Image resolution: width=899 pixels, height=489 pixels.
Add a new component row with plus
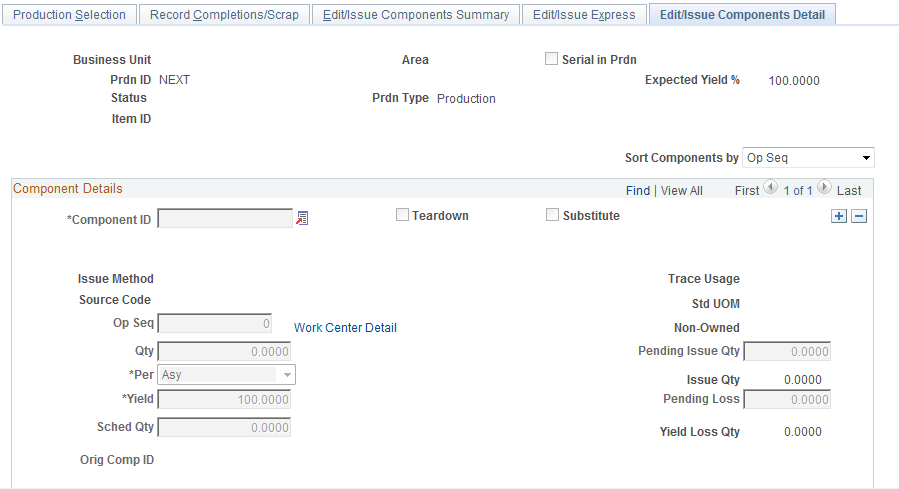point(839,216)
